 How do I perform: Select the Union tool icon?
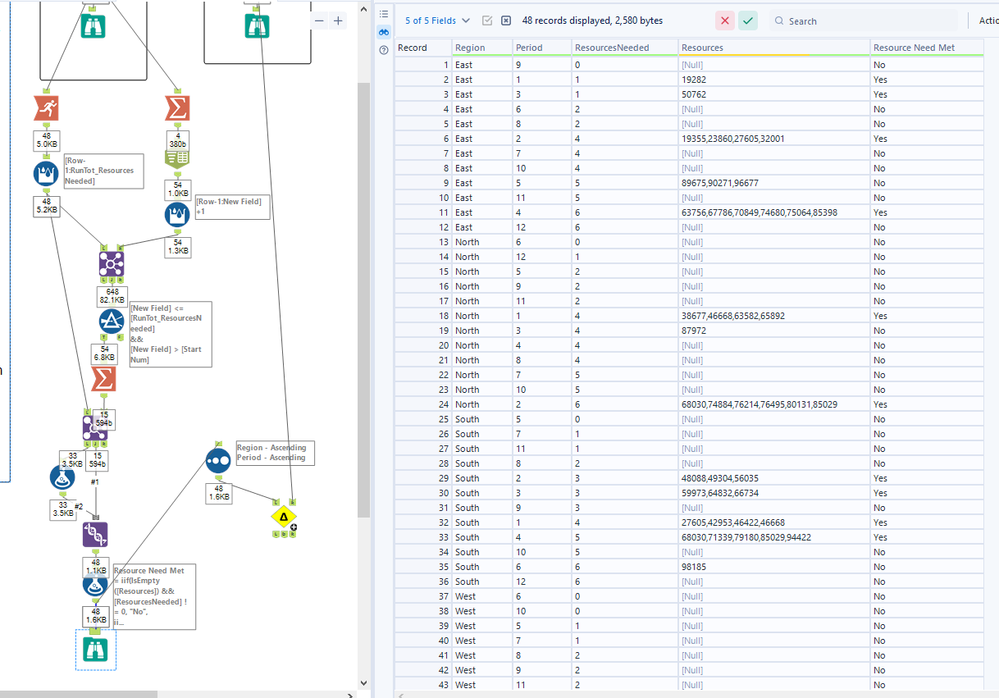pyautogui.click(x=95, y=535)
